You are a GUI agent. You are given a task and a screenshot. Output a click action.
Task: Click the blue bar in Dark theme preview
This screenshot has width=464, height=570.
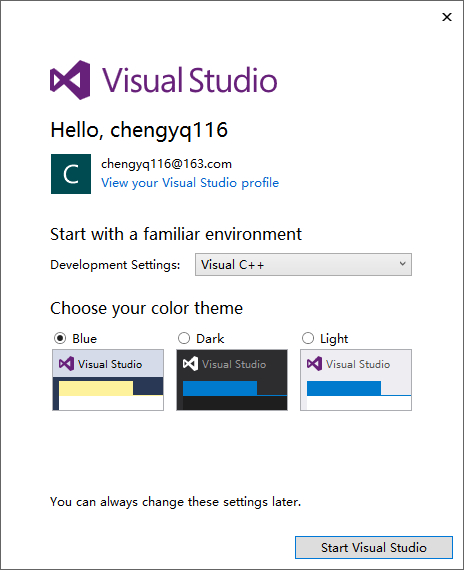pyautogui.click(x=220, y=388)
